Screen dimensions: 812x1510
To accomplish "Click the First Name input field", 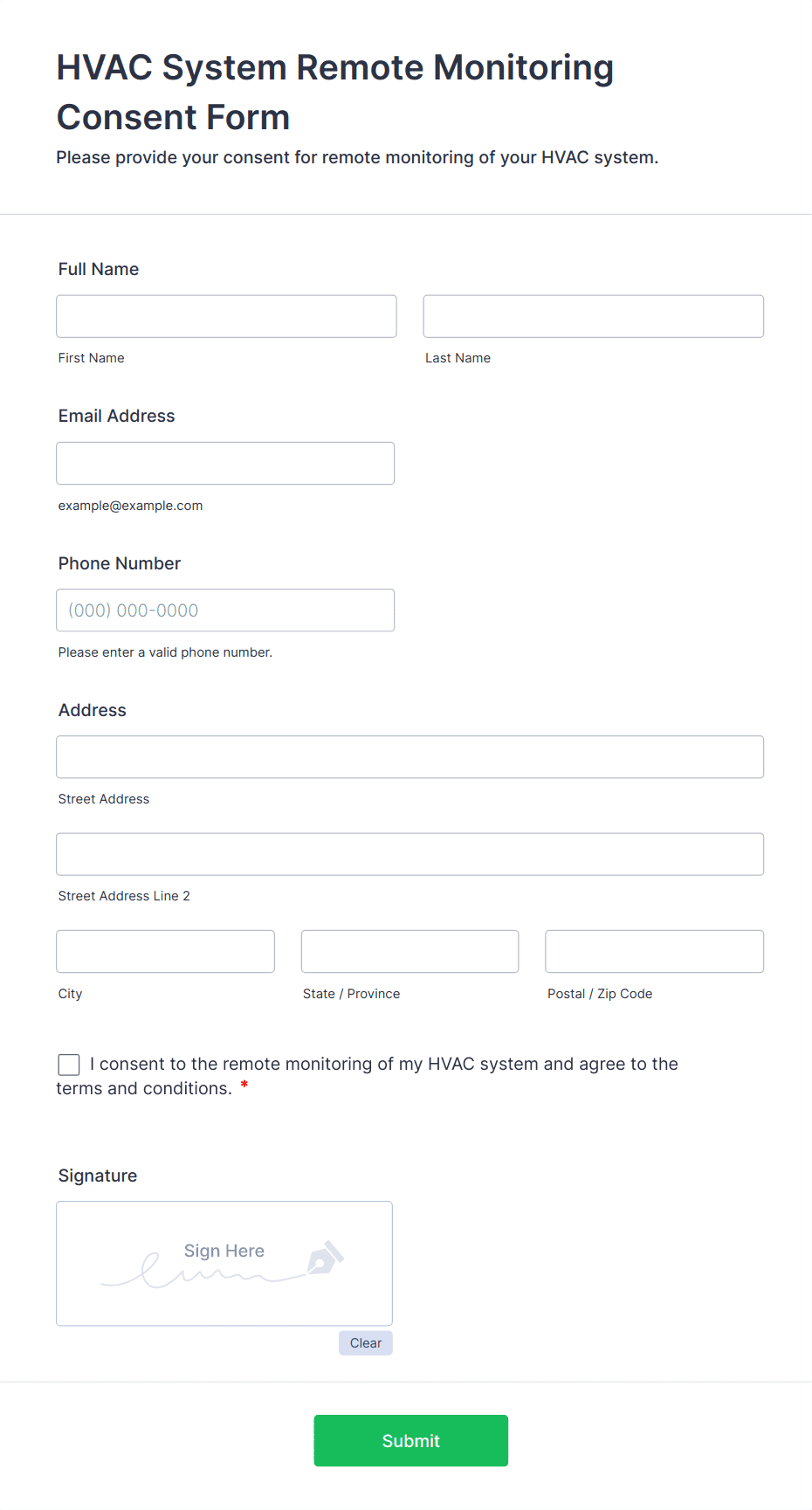I will pyautogui.click(x=226, y=316).
